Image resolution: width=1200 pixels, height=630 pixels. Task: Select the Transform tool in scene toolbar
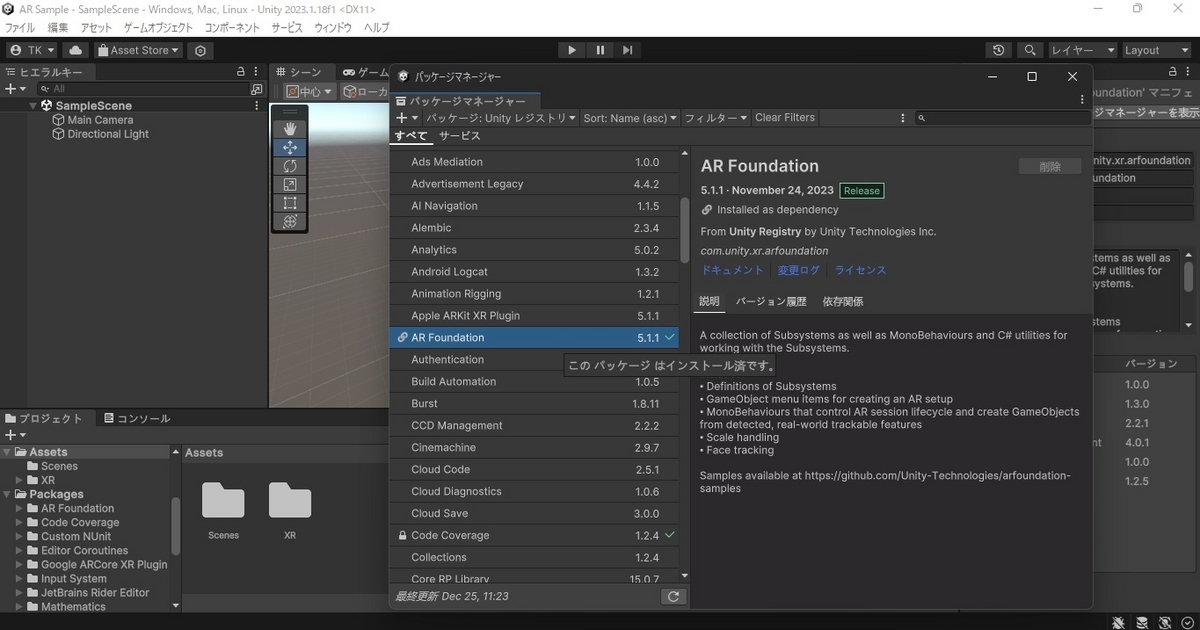point(290,222)
